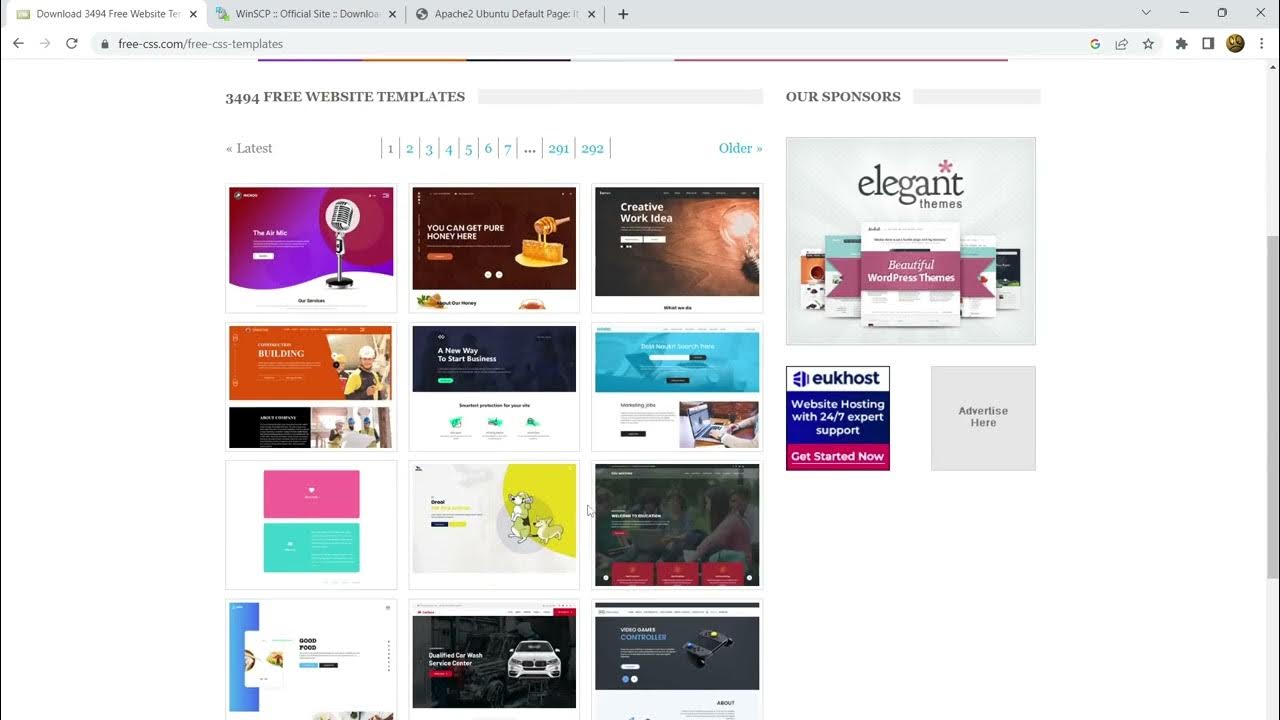Switch to the WinSCP Official Site tab
This screenshot has height=720, width=1280.
[x=306, y=14]
